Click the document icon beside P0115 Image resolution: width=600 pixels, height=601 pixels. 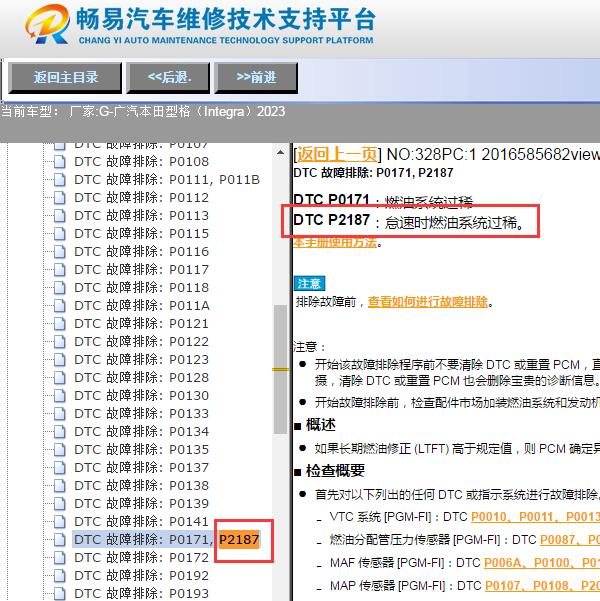tap(59, 234)
